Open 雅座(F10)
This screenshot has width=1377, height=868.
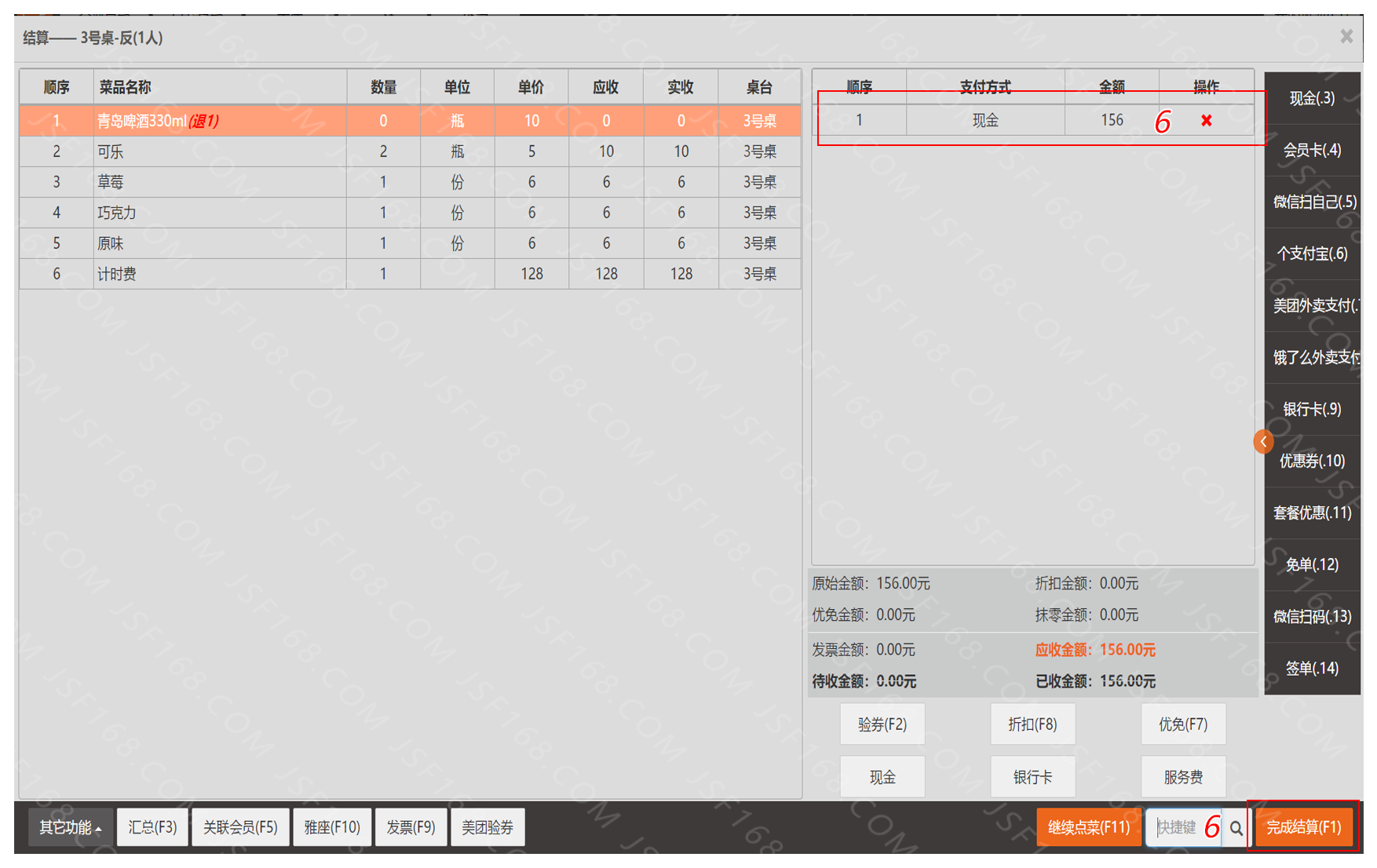[x=332, y=827]
